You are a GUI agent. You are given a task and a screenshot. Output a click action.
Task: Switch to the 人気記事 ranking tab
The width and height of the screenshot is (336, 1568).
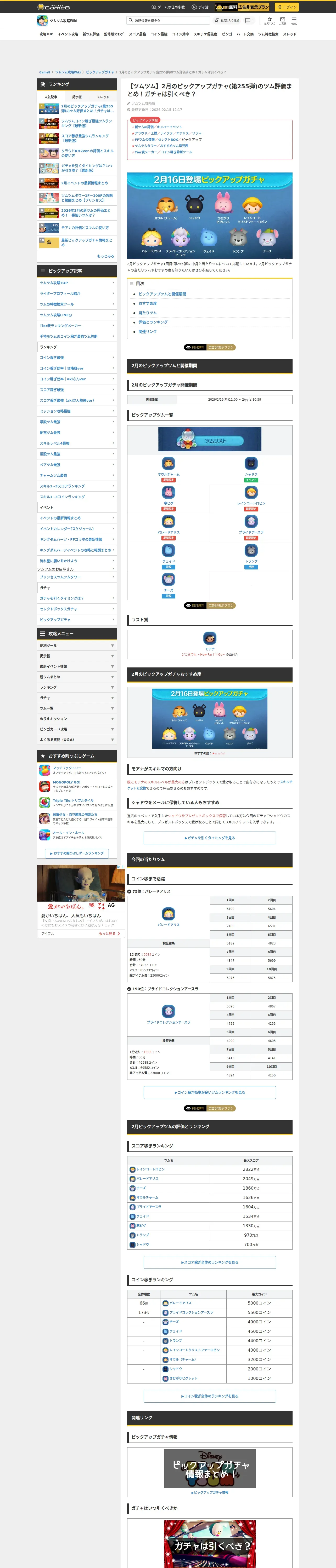point(51,97)
